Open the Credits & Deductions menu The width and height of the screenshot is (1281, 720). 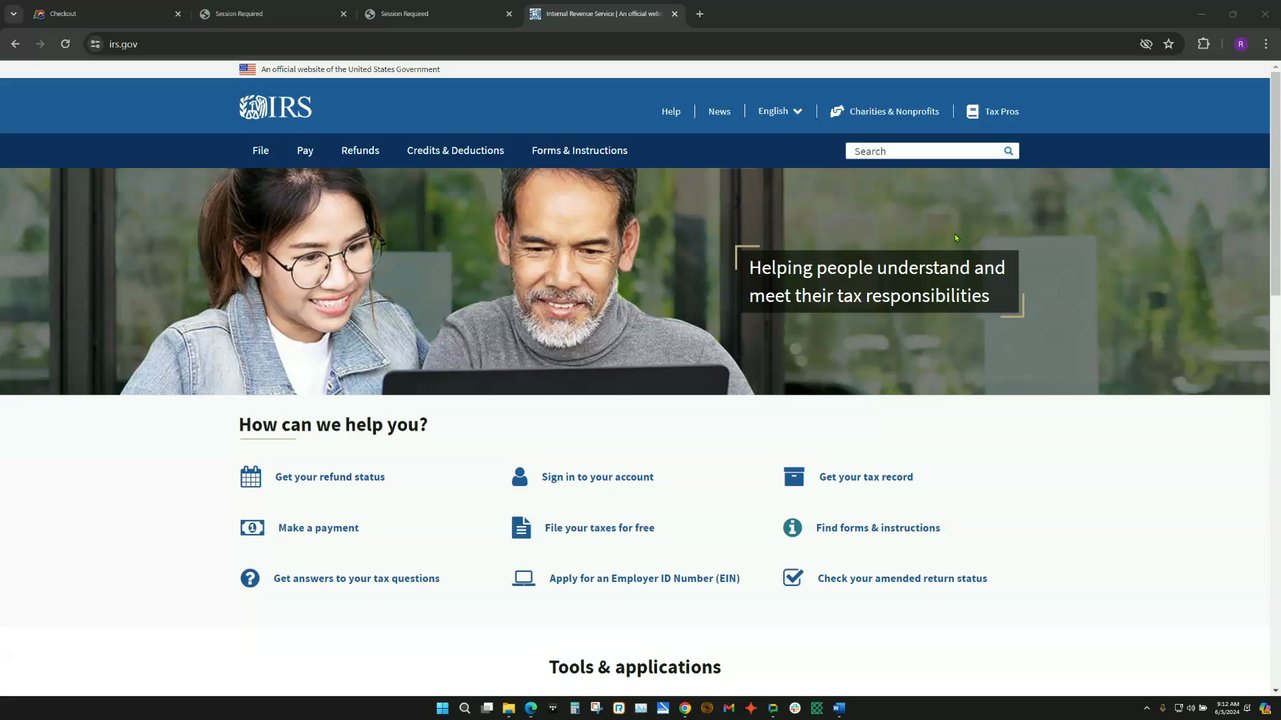pos(455,150)
